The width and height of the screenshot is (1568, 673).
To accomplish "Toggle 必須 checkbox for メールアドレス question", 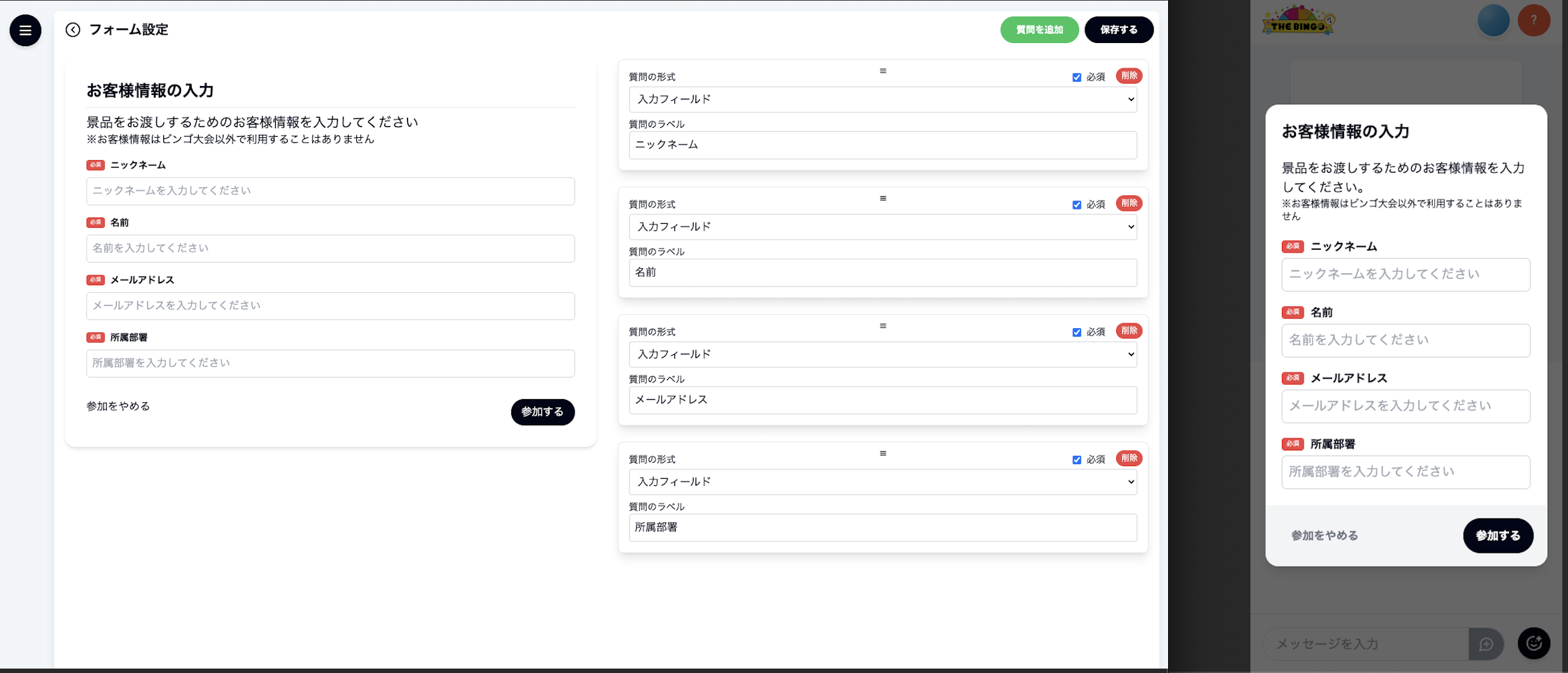I will pyautogui.click(x=1076, y=333).
